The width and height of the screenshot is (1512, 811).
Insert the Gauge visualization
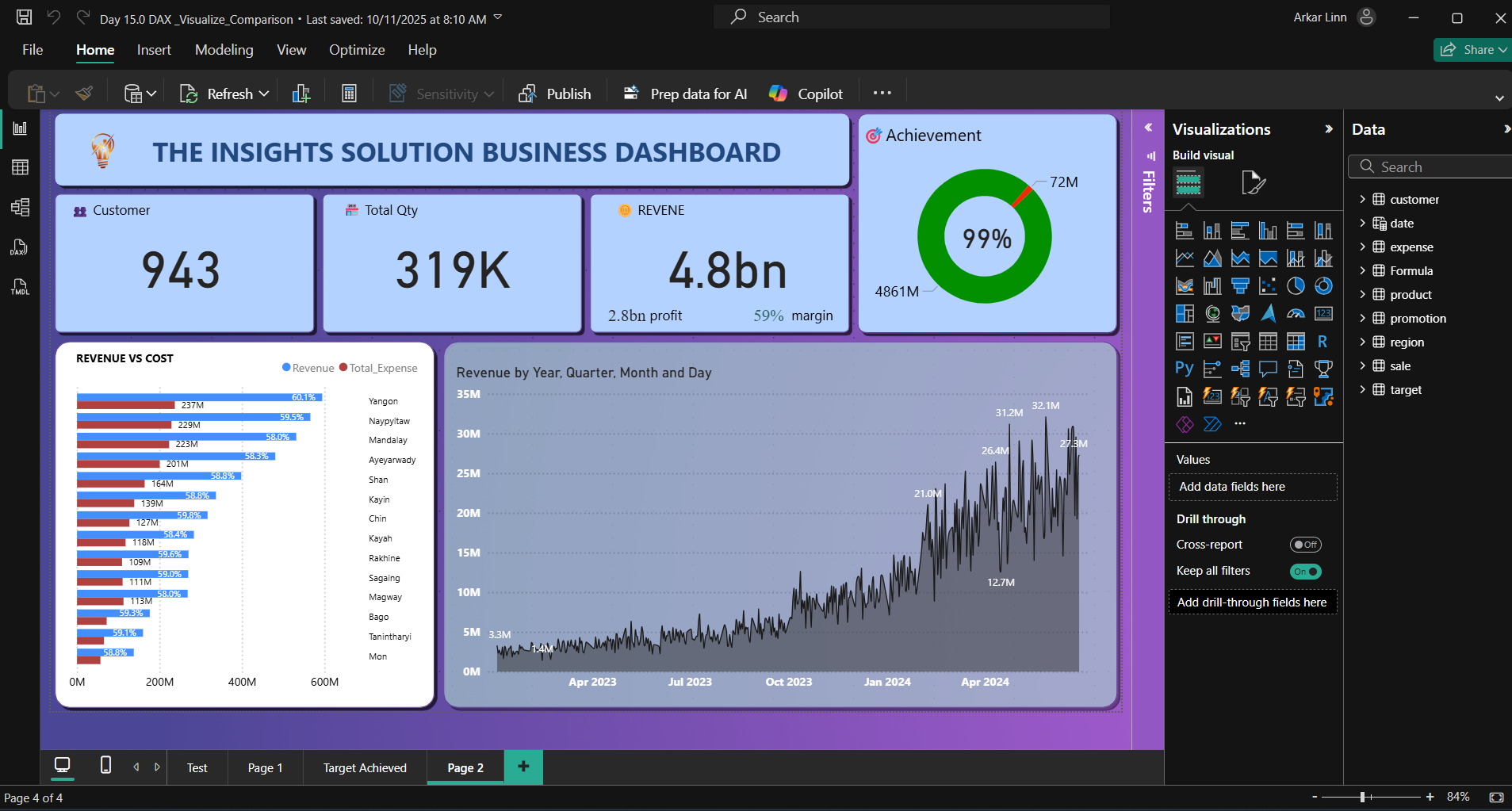click(x=1296, y=314)
